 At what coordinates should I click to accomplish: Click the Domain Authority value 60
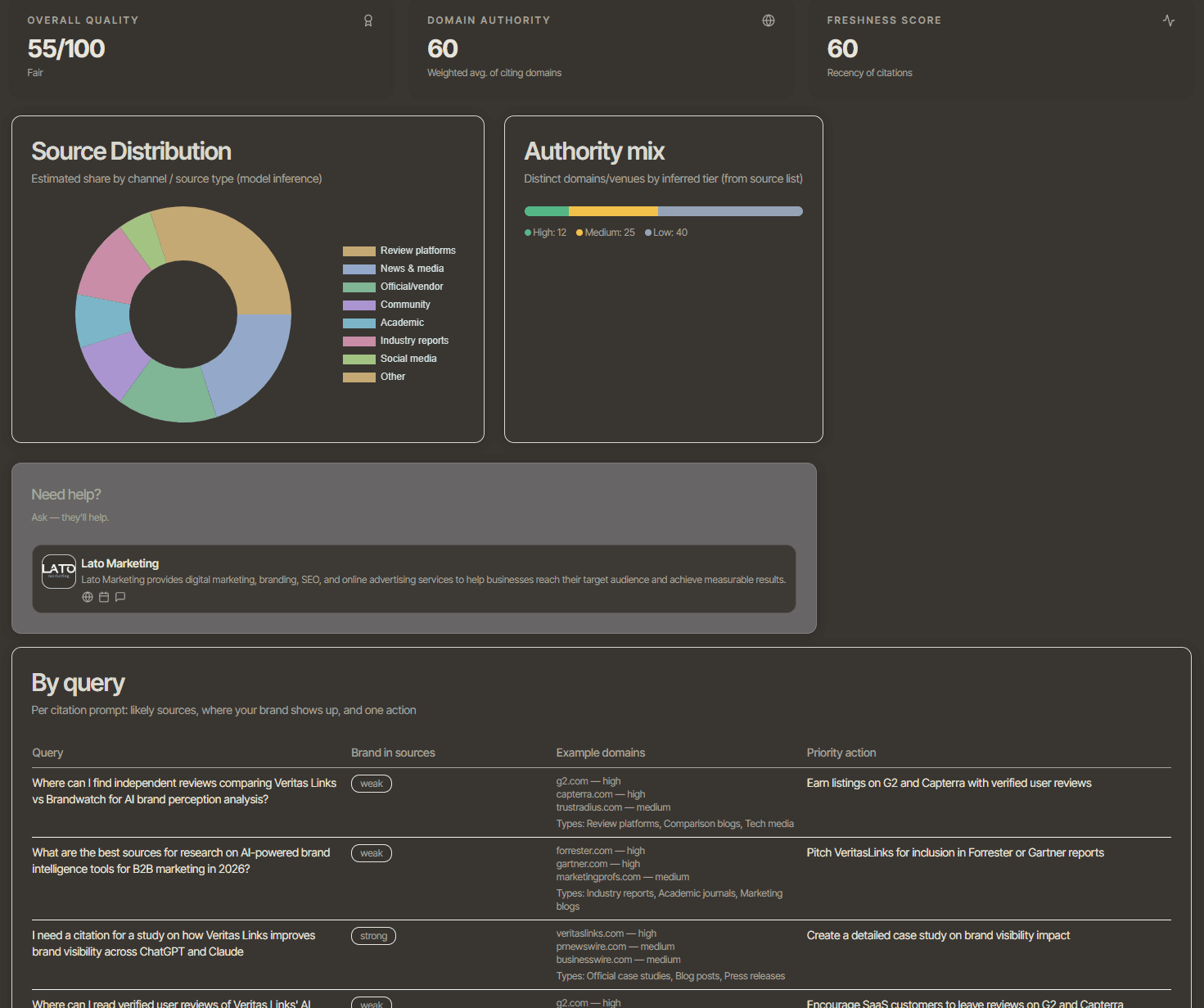point(443,49)
